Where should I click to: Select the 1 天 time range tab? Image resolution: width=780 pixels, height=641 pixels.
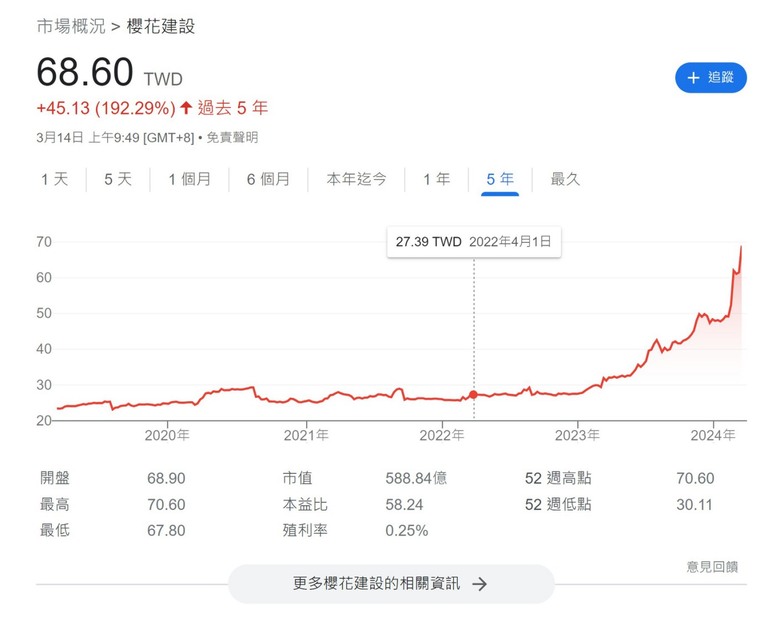[55, 179]
